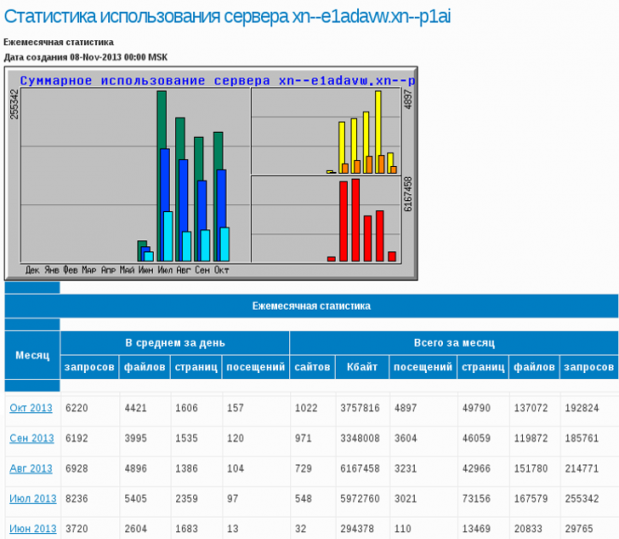Click the 'В среднем за день' header
619x539 pixels.
(174, 342)
